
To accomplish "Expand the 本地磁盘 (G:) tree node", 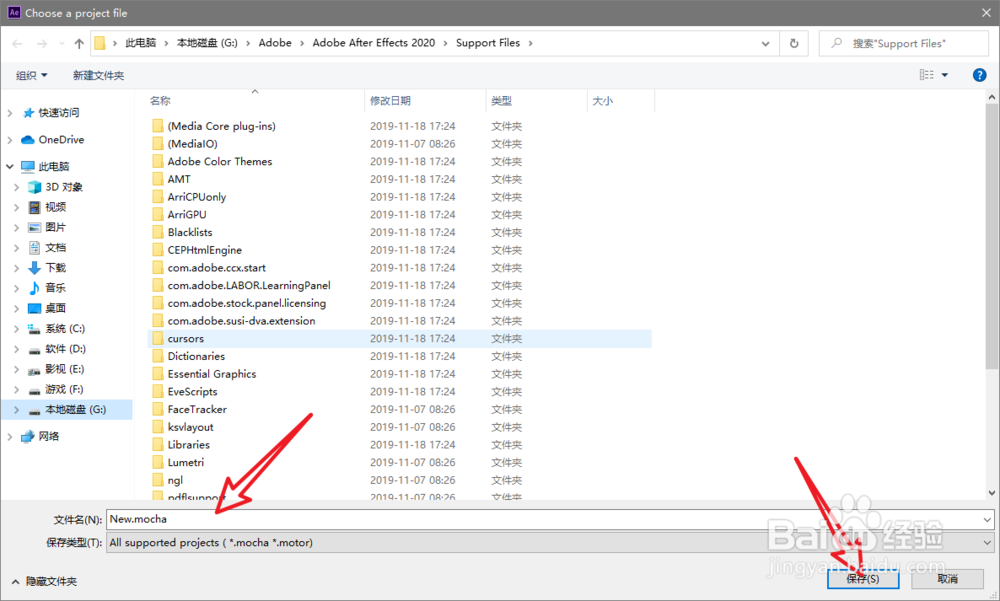I will click(x=17, y=410).
